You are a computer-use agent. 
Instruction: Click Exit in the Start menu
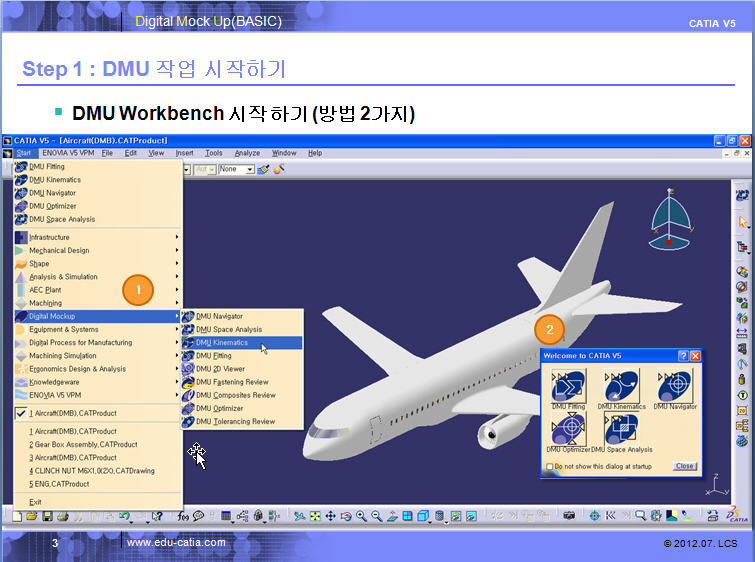tap(36, 502)
